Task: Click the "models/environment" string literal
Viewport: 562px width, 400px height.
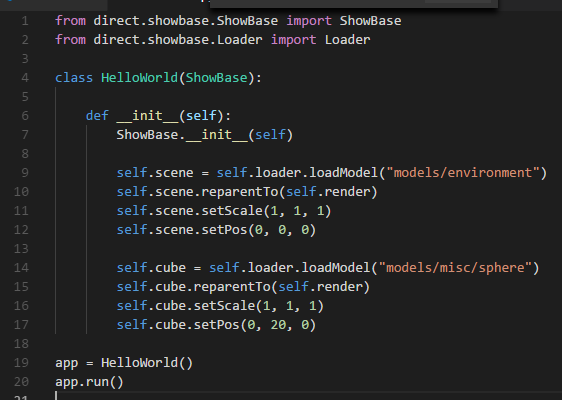Action: pos(463,173)
